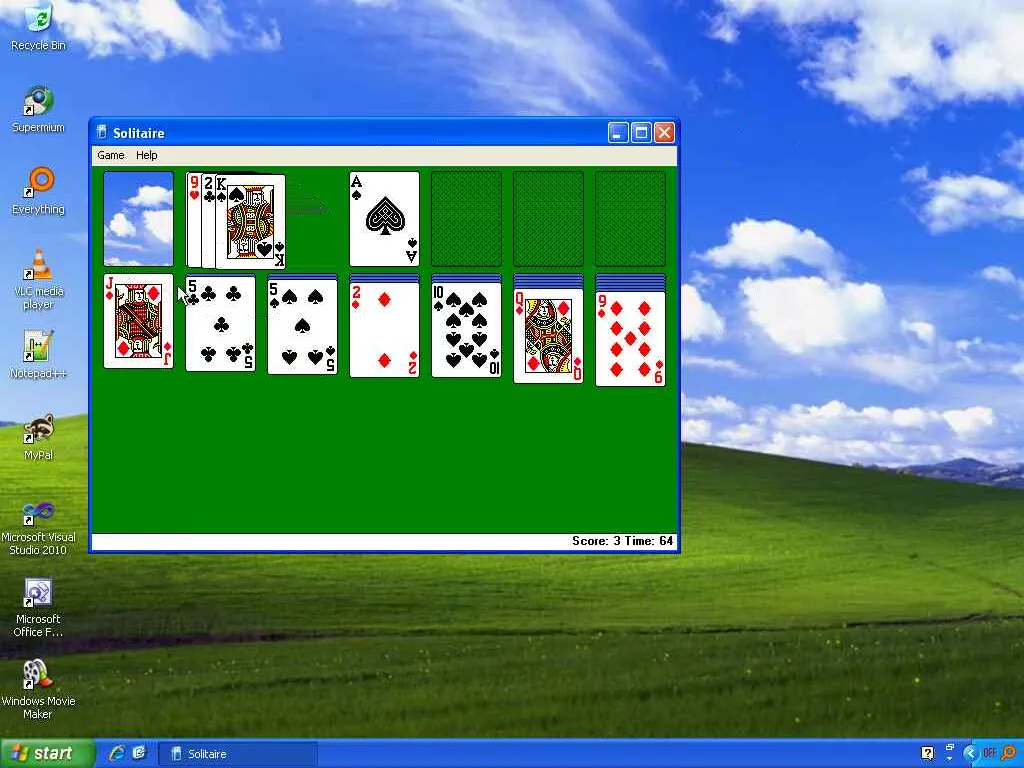Click the Ace of Spades on the foundation

tap(385, 219)
